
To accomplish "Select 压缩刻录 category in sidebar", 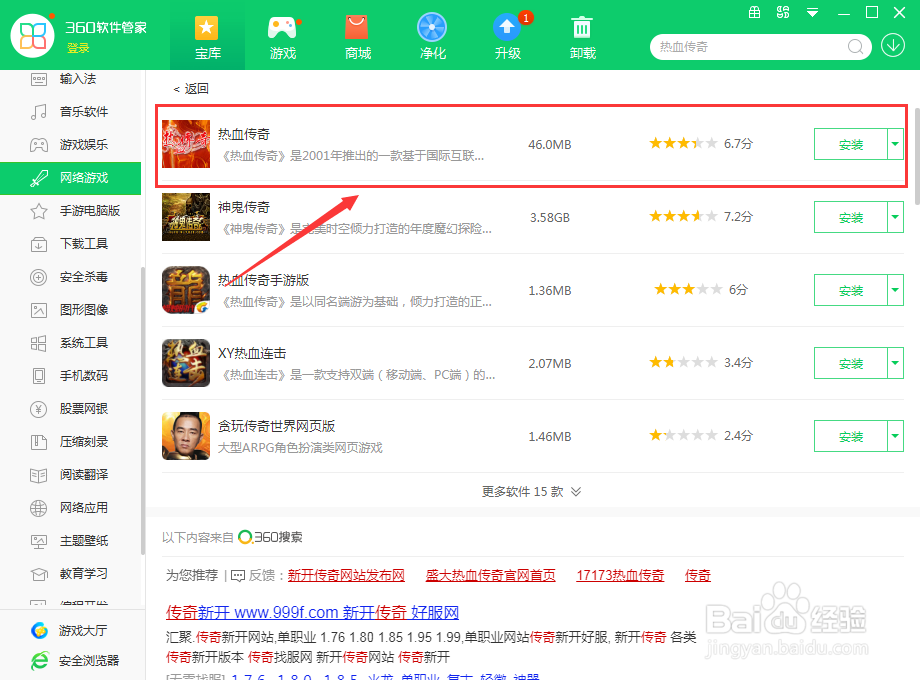I will click(70, 442).
